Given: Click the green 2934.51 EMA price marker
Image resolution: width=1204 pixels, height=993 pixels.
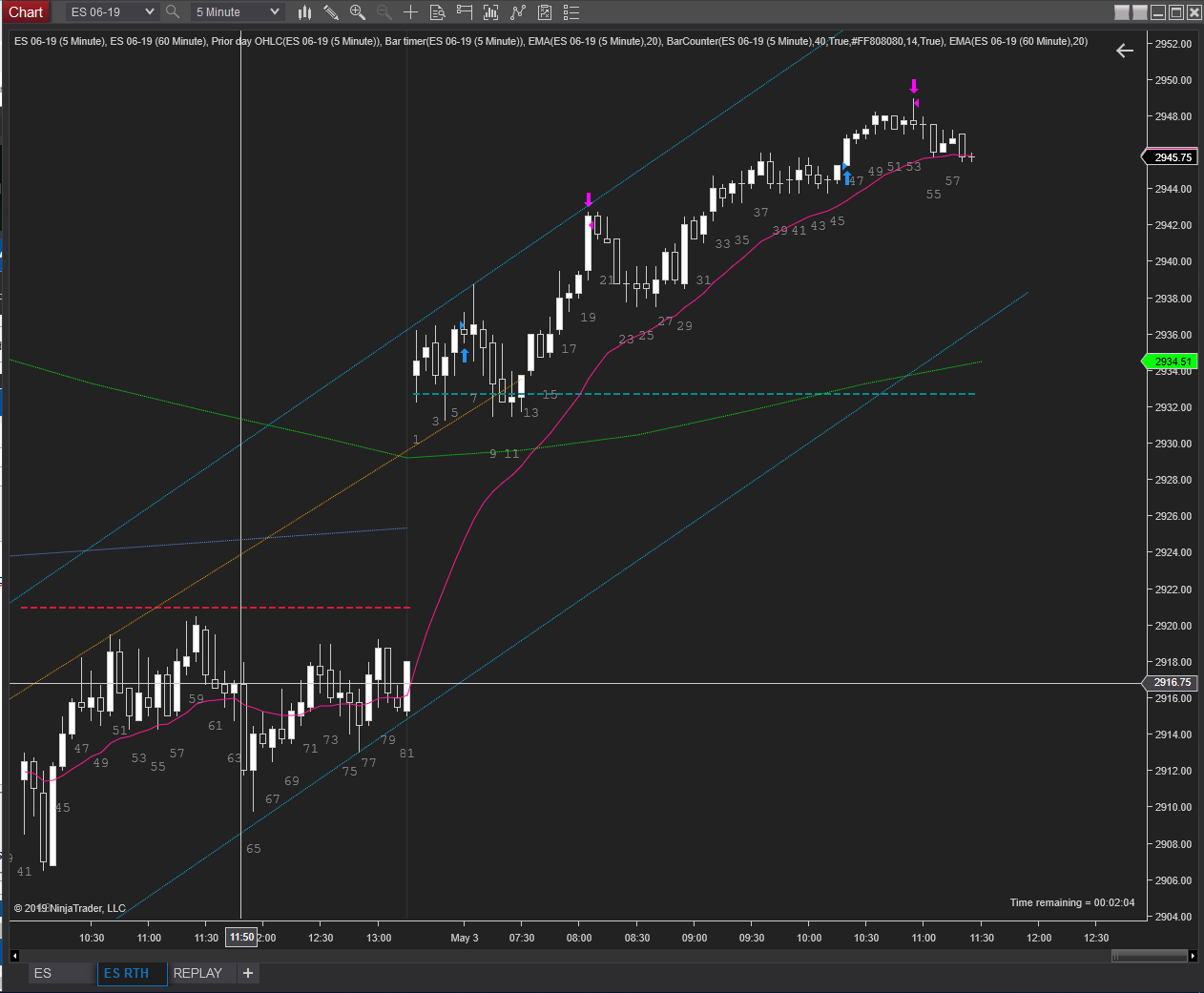Looking at the screenshot, I should coord(1172,362).
